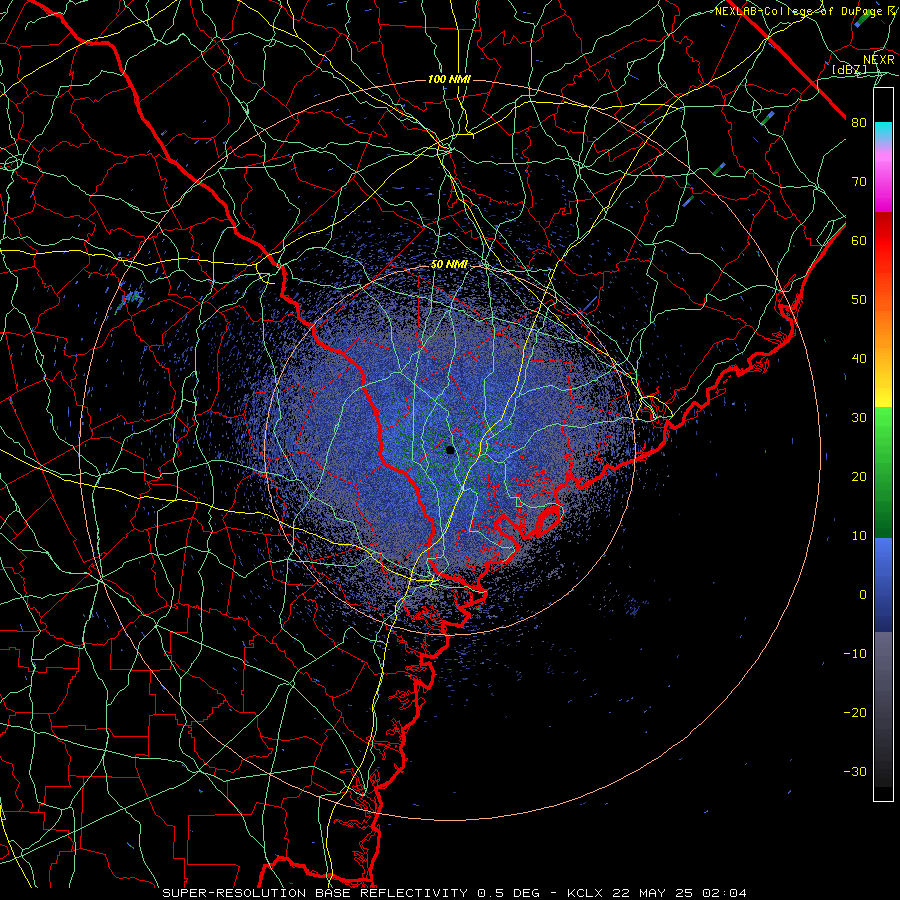Click the 10 value on dBZ scale

[x=859, y=536]
